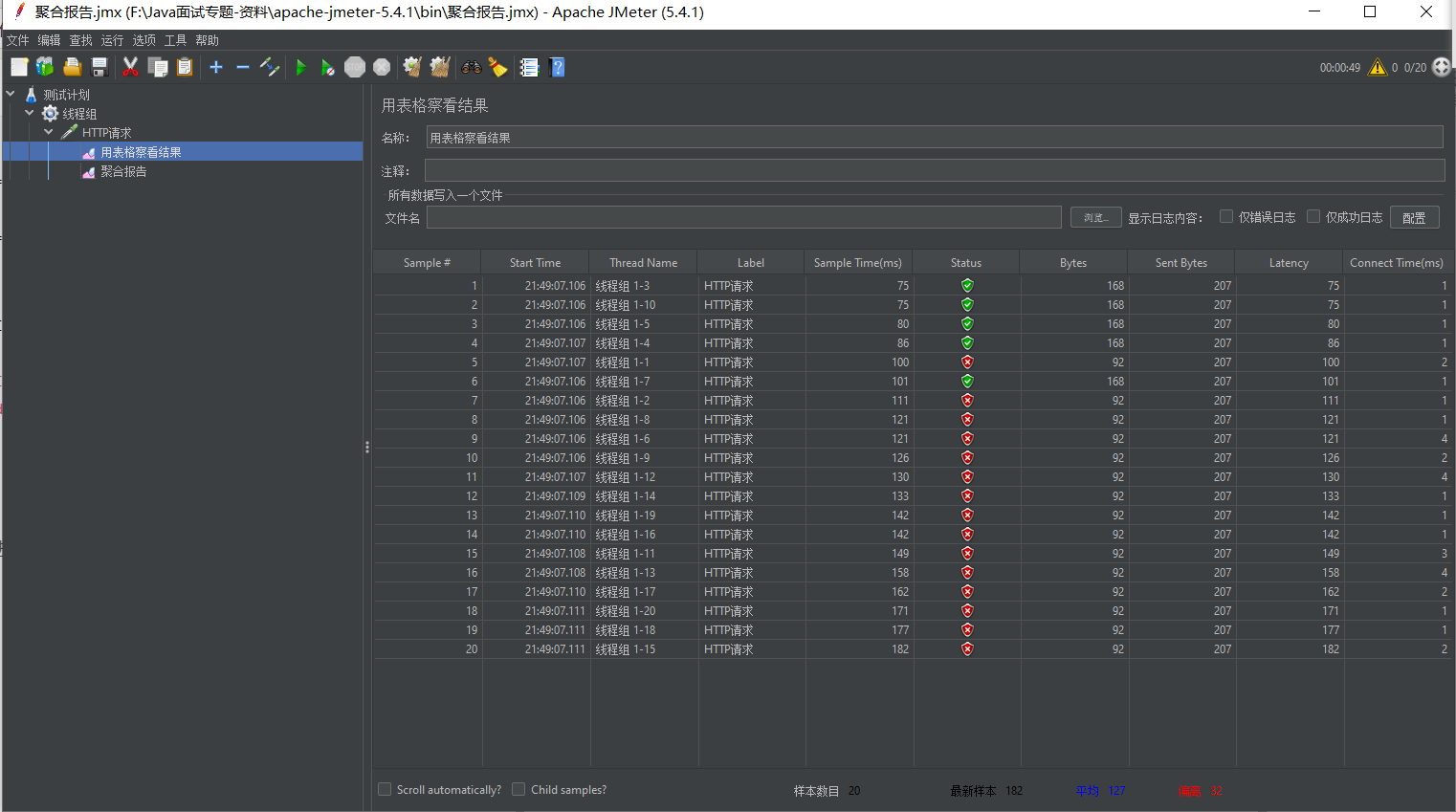This screenshot has height=812, width=1456.
Task: Select 测试计划 in the tree
Action: point(66,94)
